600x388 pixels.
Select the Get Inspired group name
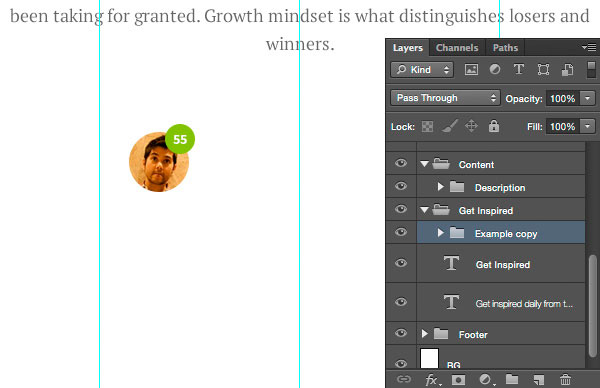[x=486, y=210]
